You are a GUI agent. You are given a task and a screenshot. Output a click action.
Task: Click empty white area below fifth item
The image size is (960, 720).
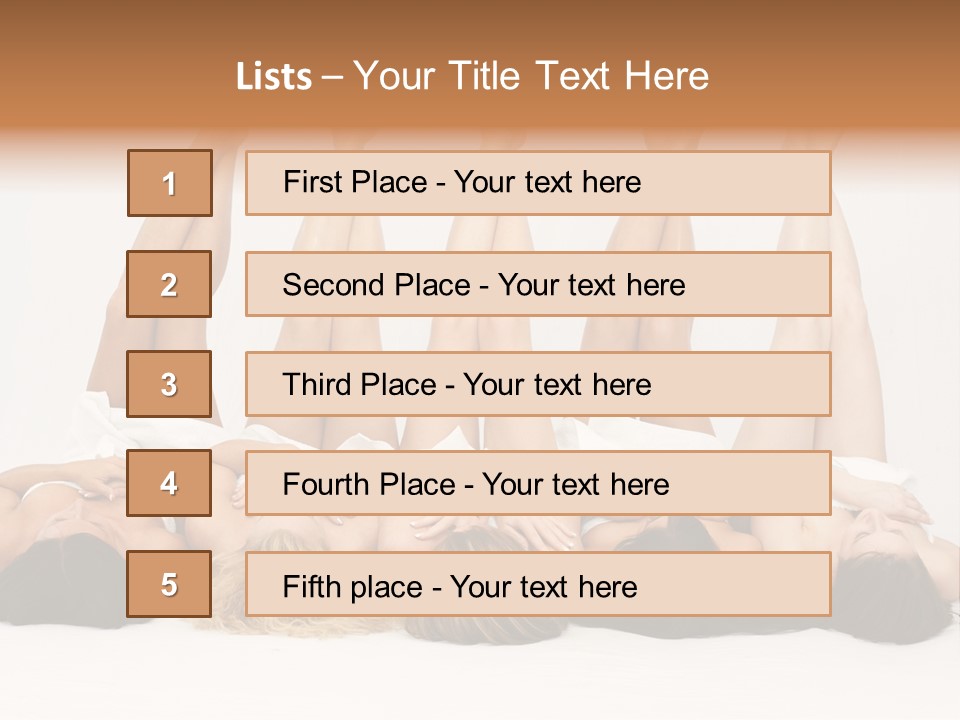click(x=480, y=670)
